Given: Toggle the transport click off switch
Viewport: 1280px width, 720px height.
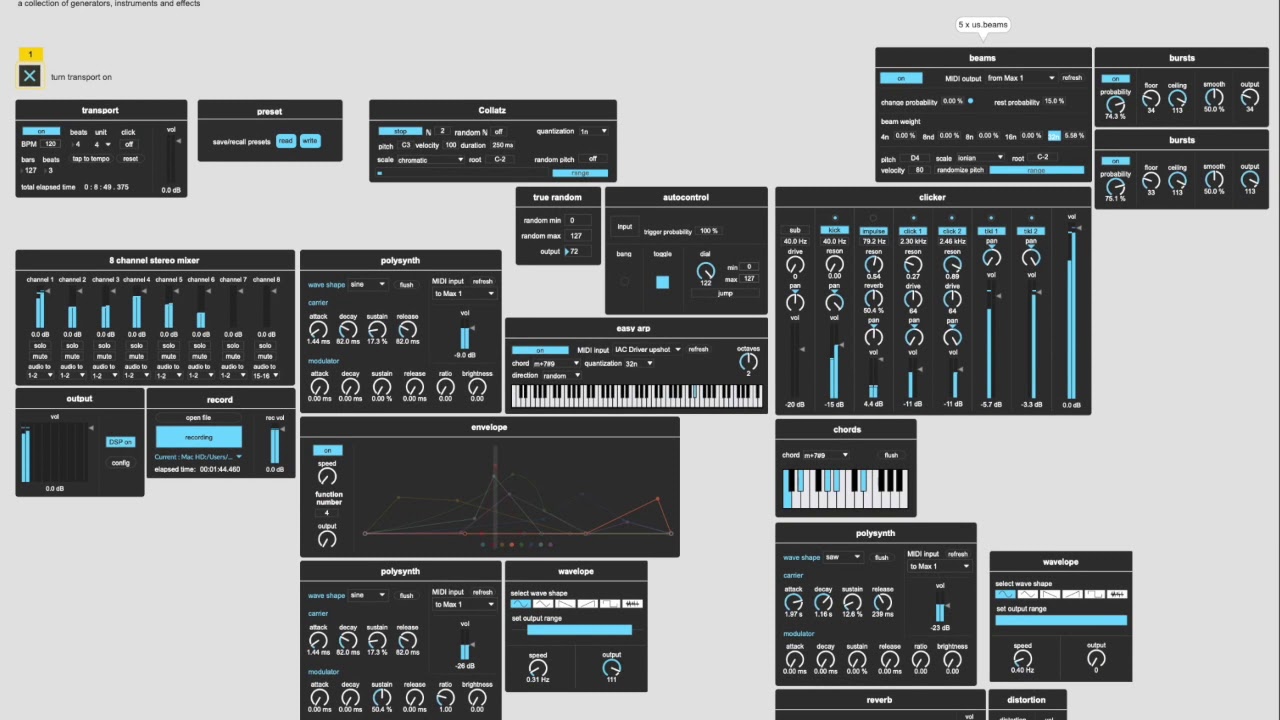Looking at the screenshot, I should click(x=128, y=145).
